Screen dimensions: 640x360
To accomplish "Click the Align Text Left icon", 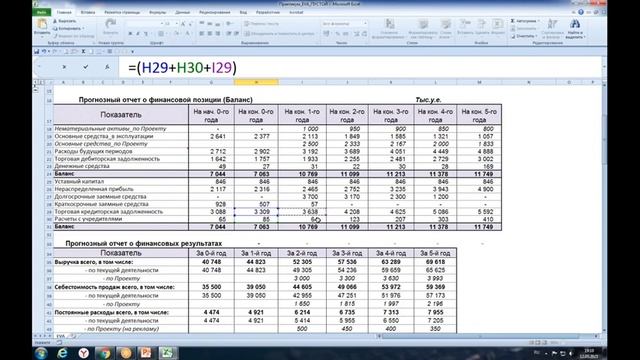I will [202, 33].
